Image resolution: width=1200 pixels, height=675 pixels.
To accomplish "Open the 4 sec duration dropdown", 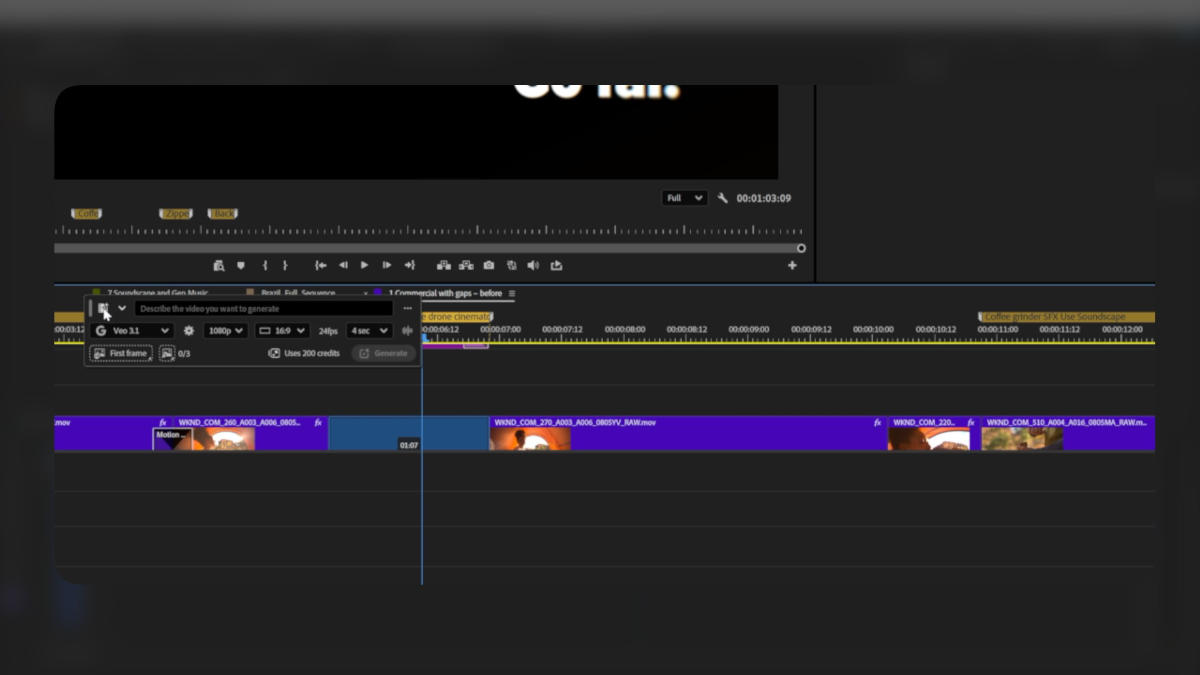I will click(x=369, y=330).
